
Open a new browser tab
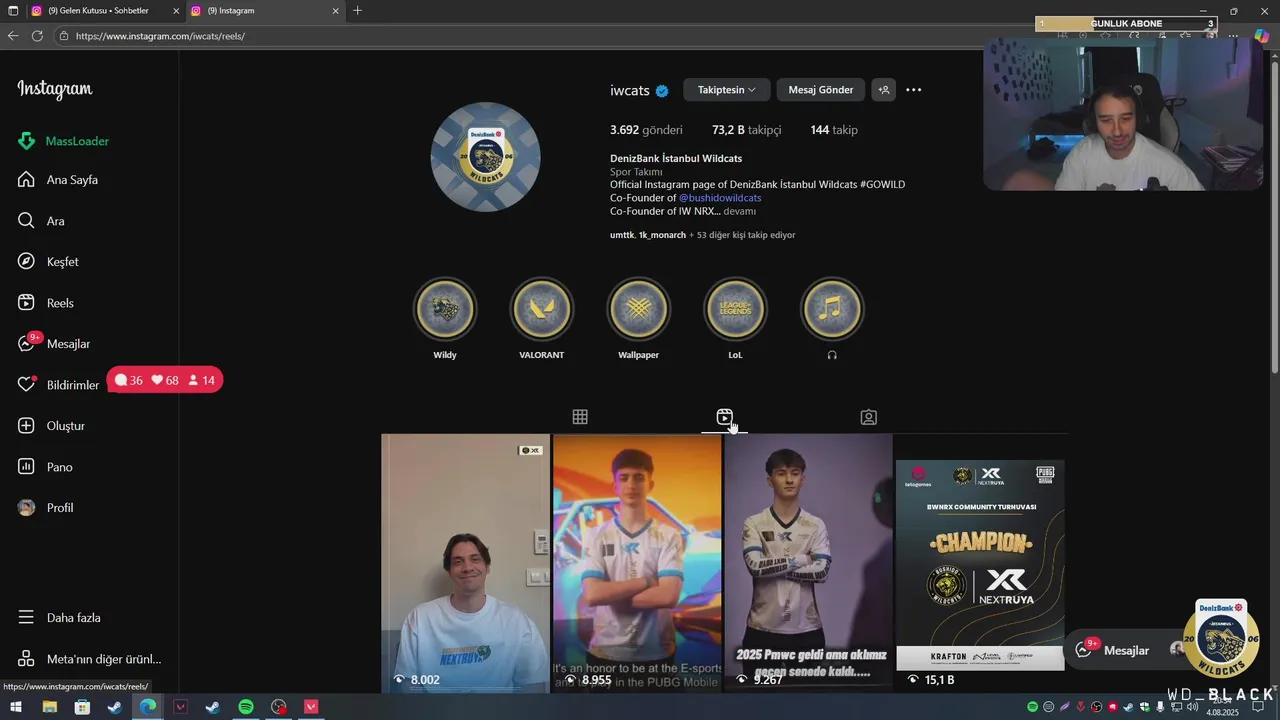click(357, 11)
